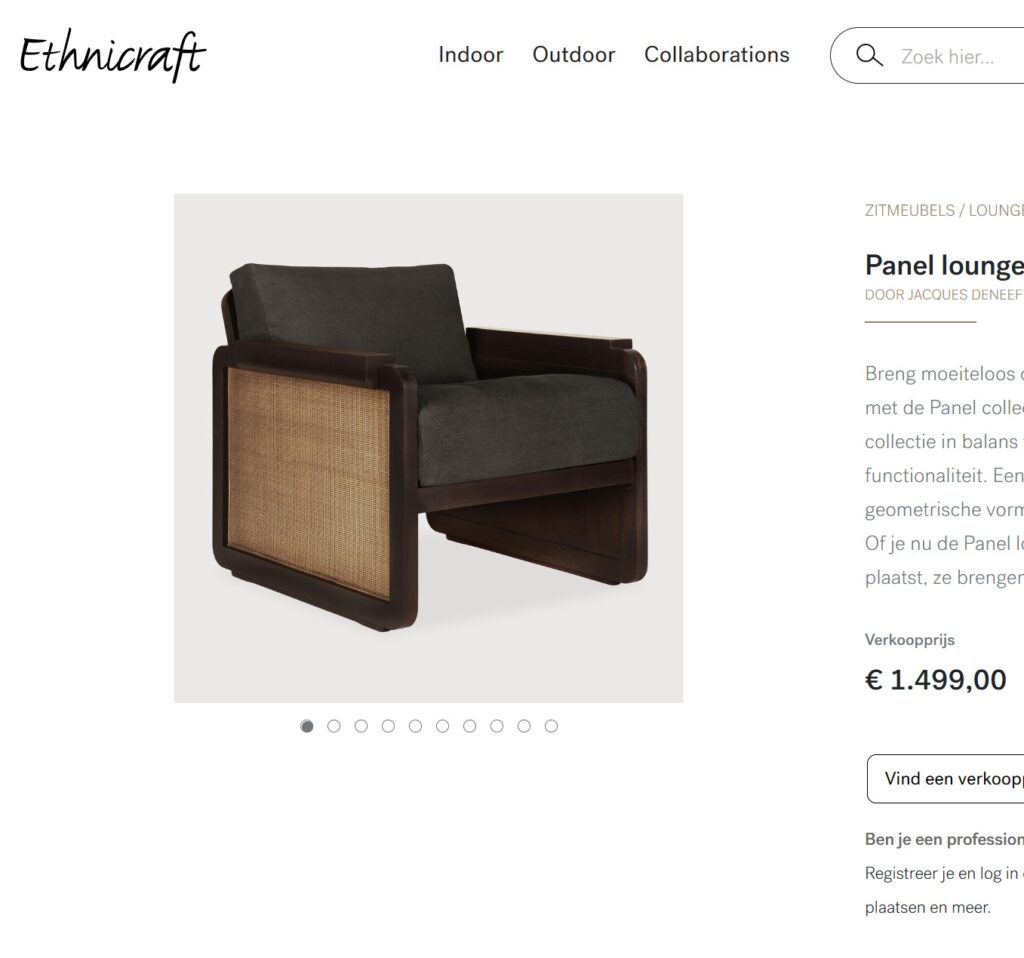1024x958 pixels.
Task: Select the eighth image carousel dot
Action: coord(497,726)
